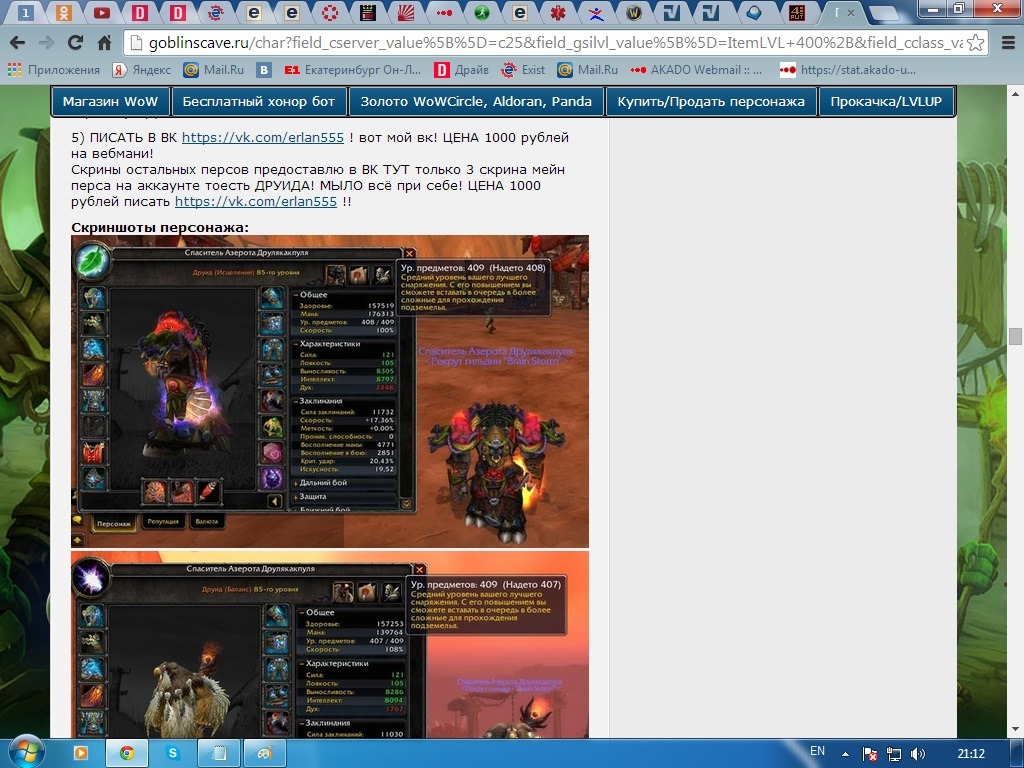Open the Прокачка/LVLUP menu item
The image size is (1024, 768).
coord(886,102)
